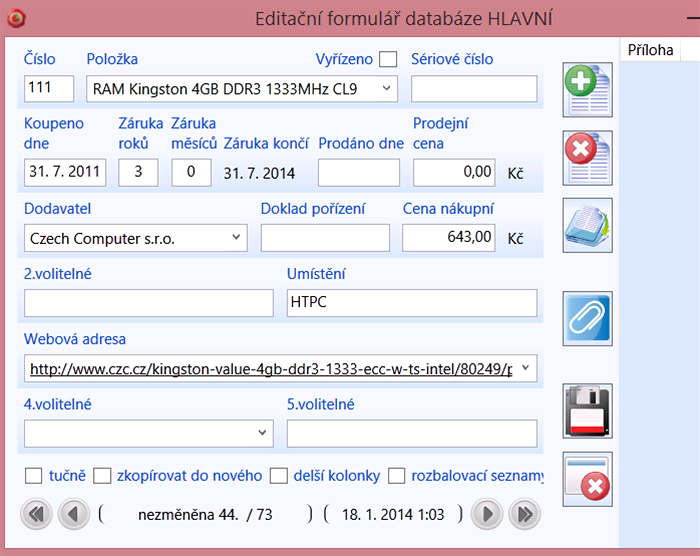
Task: Jump to the last record
Action: [x=523, y=514]
